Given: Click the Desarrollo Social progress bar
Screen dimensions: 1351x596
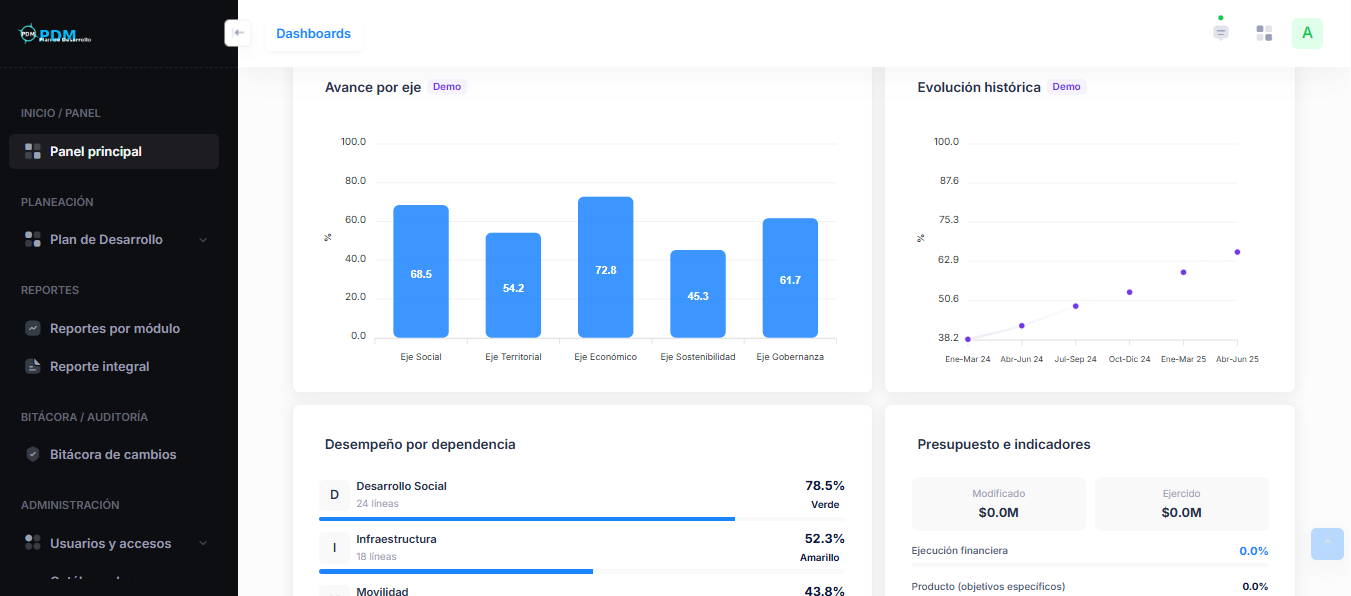Looking at the screenshot, I should [582, 519].
